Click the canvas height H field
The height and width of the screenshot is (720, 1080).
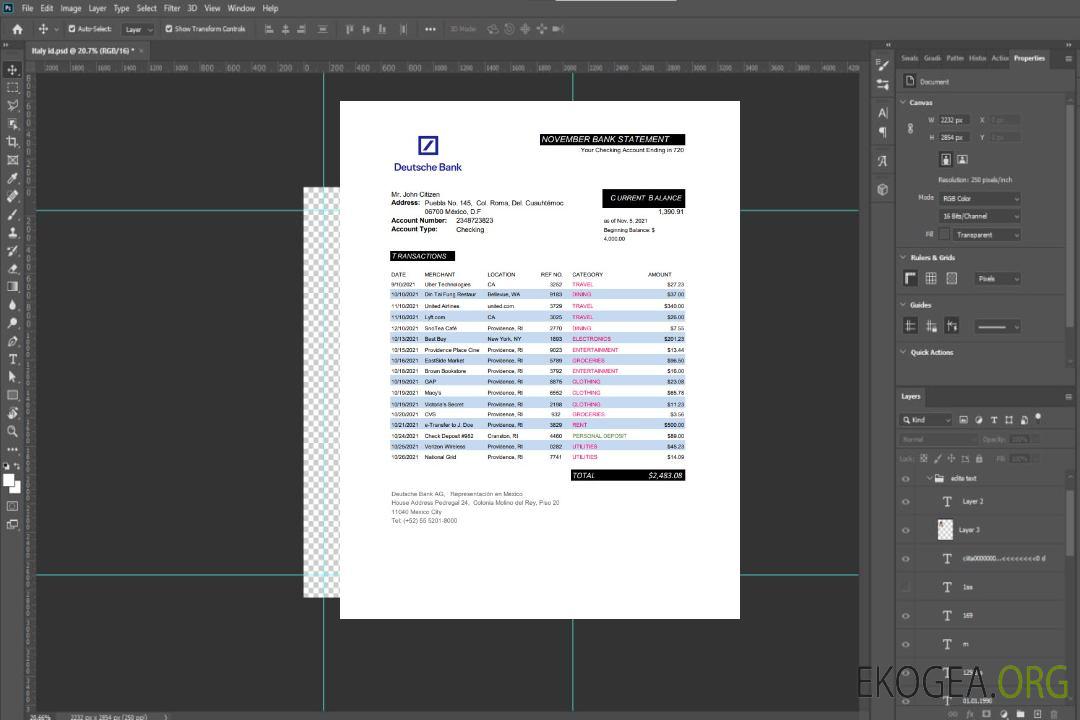point(955,138)
